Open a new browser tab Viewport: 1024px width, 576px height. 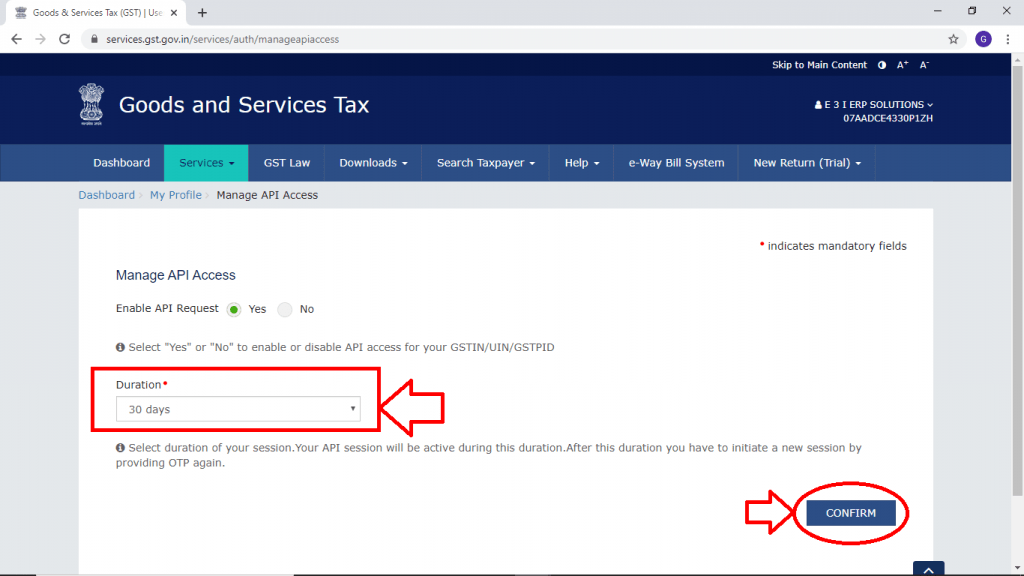click(202, 12)
